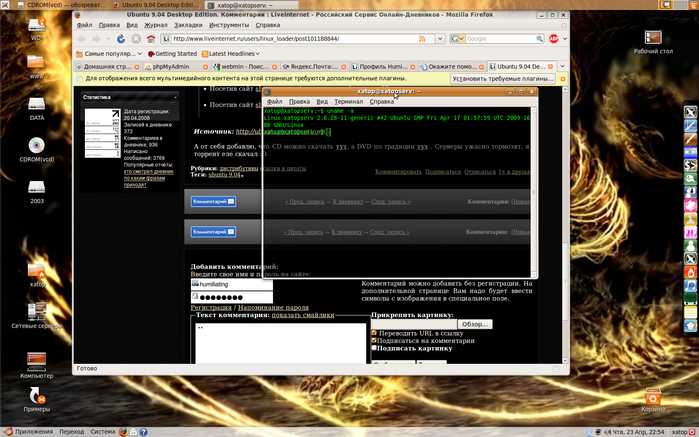Image resolution: width=699 pixels, height=437 pixels.
Task: Toggle Переводить URL в ссылку checkbox
Action: 374,333
